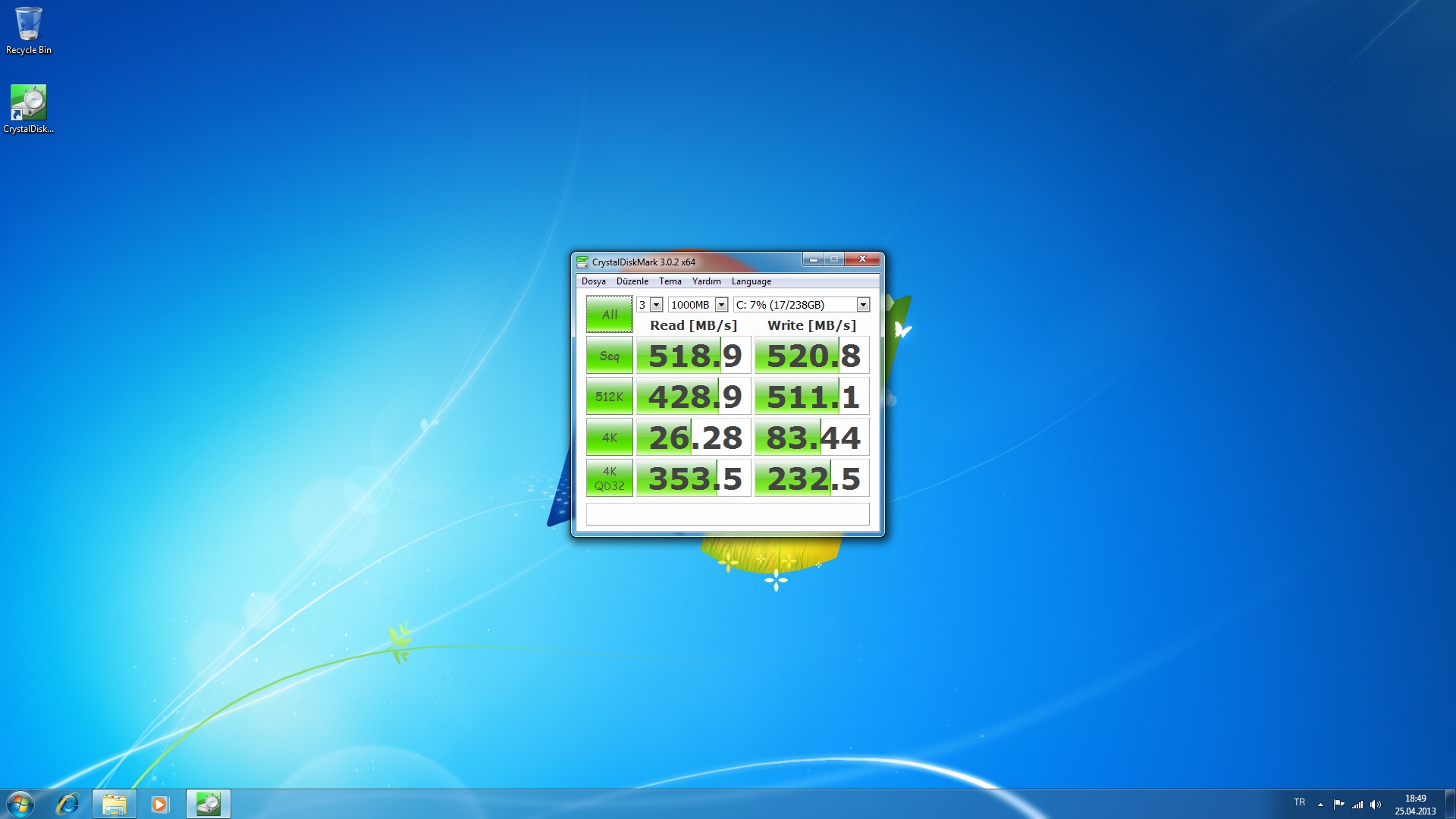Click the 4K QD32 write result 232.5

[x=811, y=479]
